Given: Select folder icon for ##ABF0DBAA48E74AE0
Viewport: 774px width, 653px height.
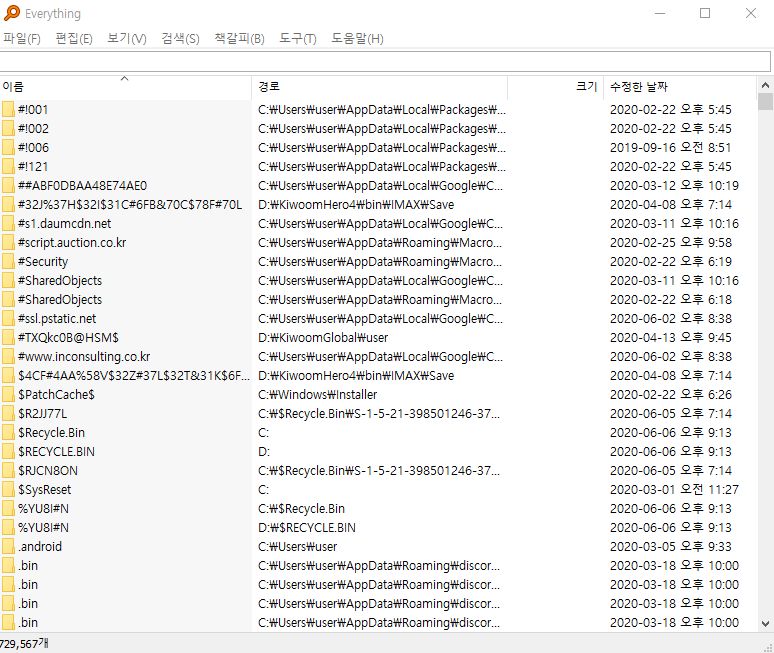Looking at the screenshot, I should coord(8,186).
